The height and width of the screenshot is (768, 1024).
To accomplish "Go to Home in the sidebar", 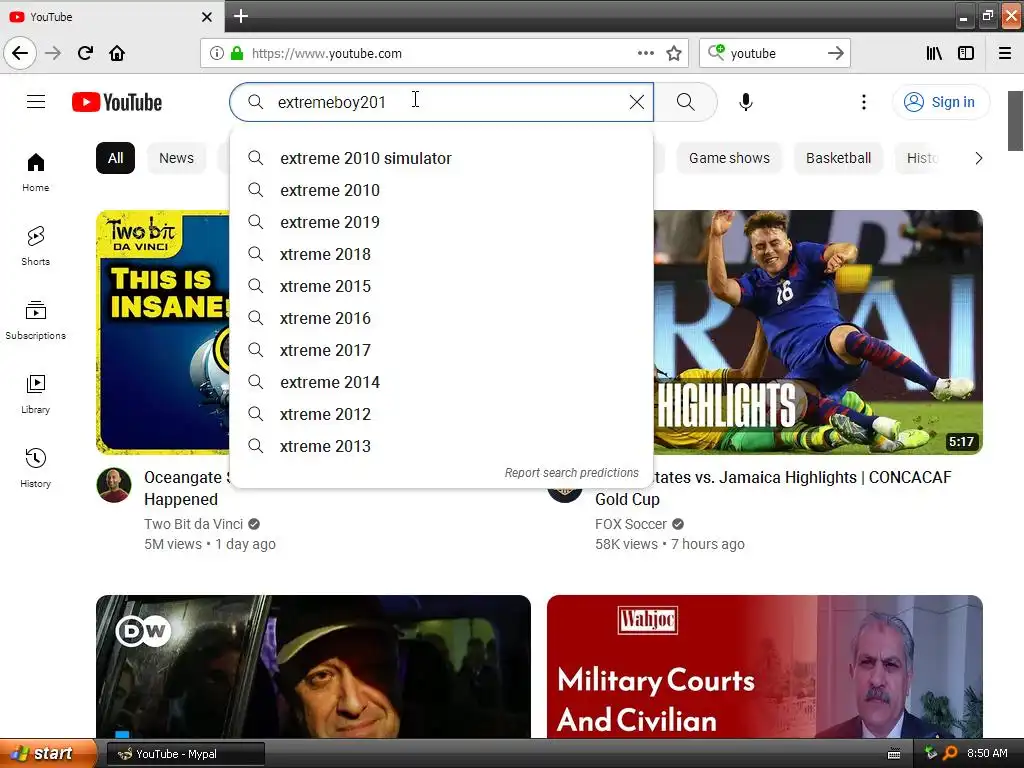I will [x=35, y=172].
